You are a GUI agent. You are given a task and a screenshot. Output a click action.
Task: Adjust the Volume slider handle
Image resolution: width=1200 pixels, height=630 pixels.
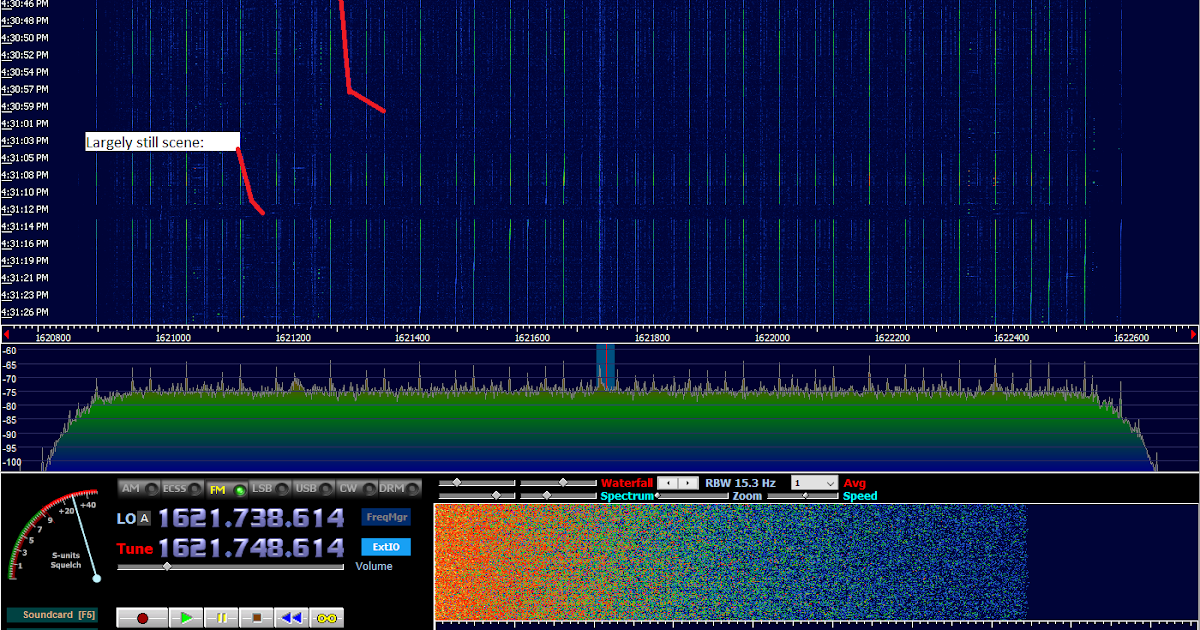point(167,566)
